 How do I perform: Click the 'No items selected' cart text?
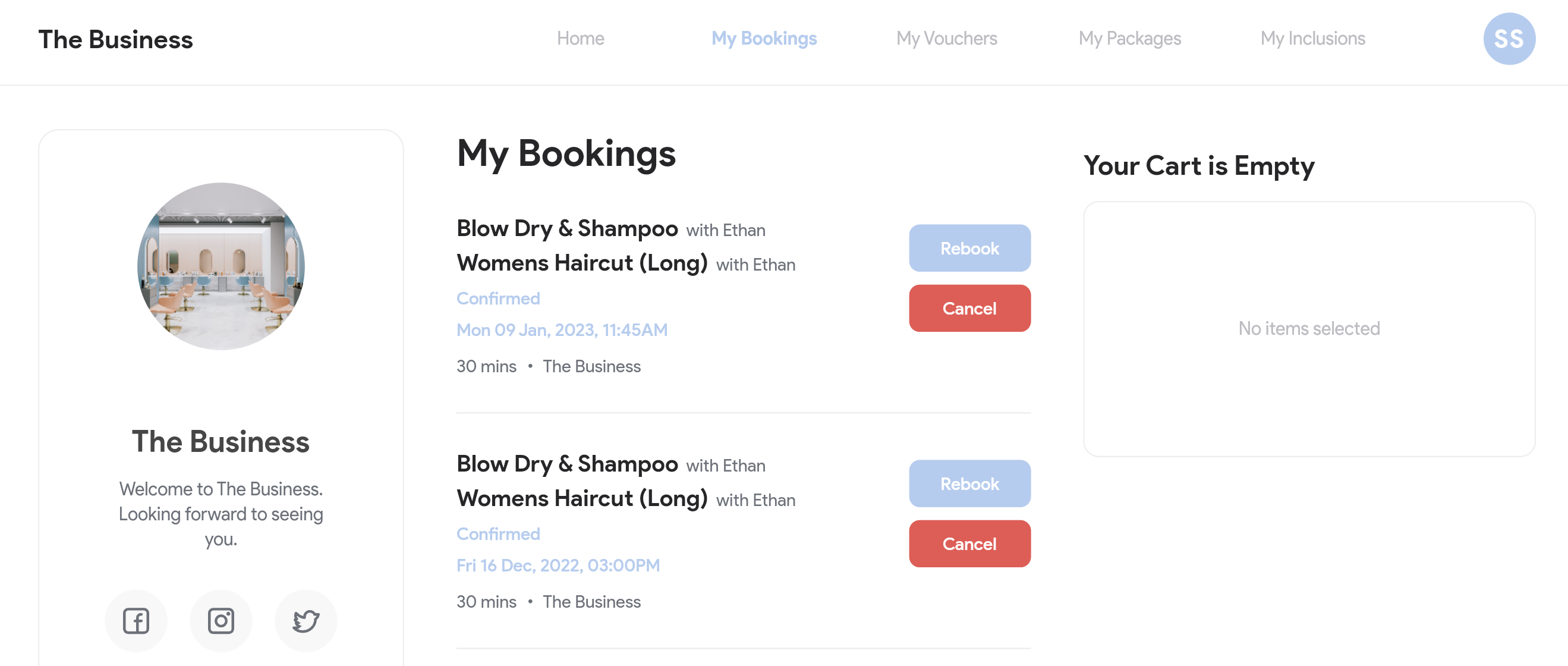(x=1309, y=328)
